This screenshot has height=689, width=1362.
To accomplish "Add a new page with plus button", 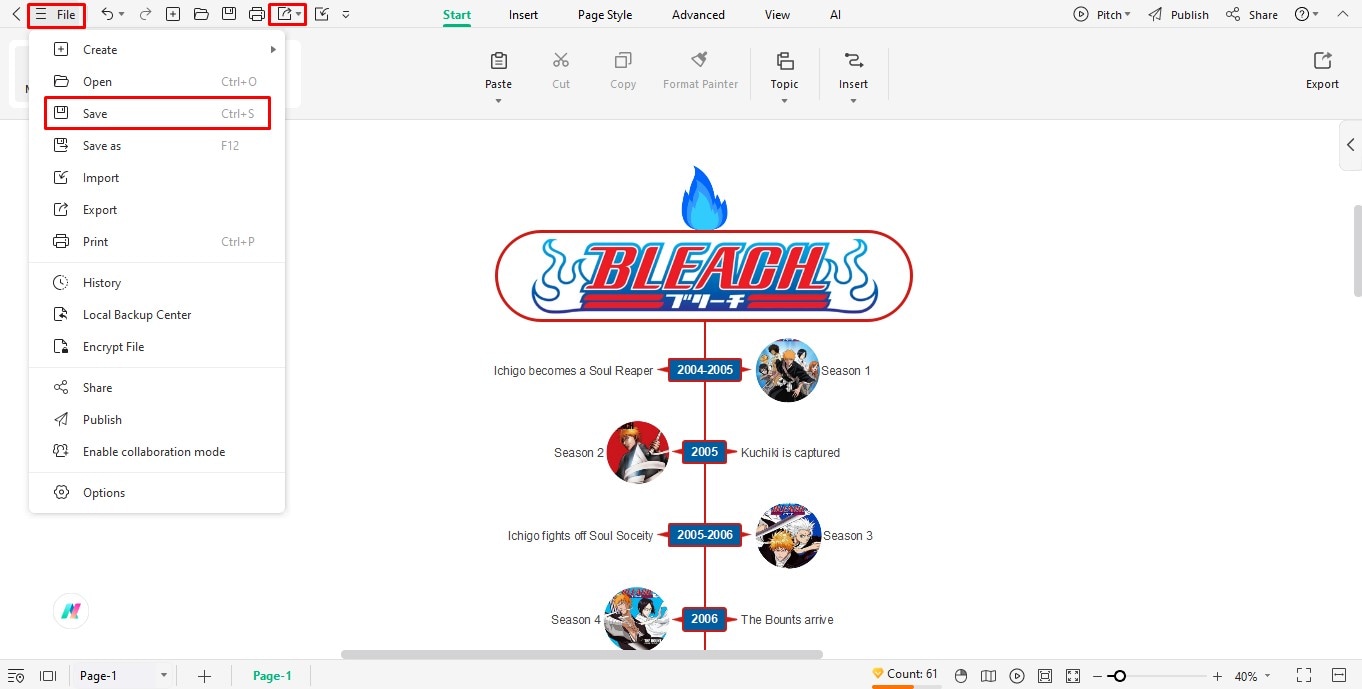I will [204, 676].
